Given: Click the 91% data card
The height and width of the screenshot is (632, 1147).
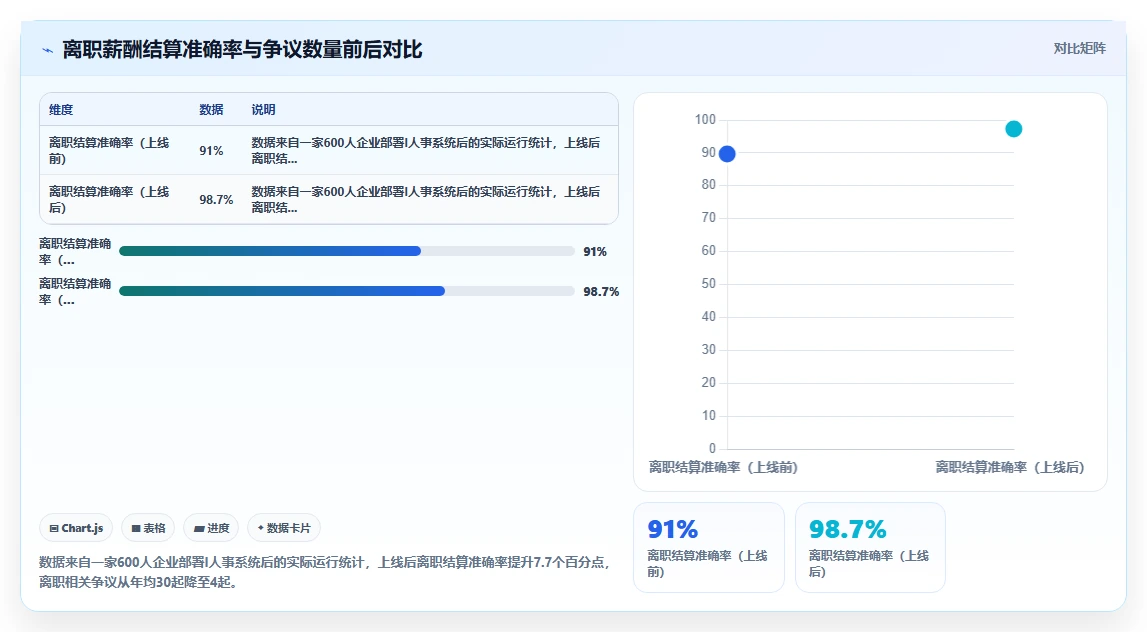Looking at the screenshot, I should pyautogui.click(x=709, y=547).
